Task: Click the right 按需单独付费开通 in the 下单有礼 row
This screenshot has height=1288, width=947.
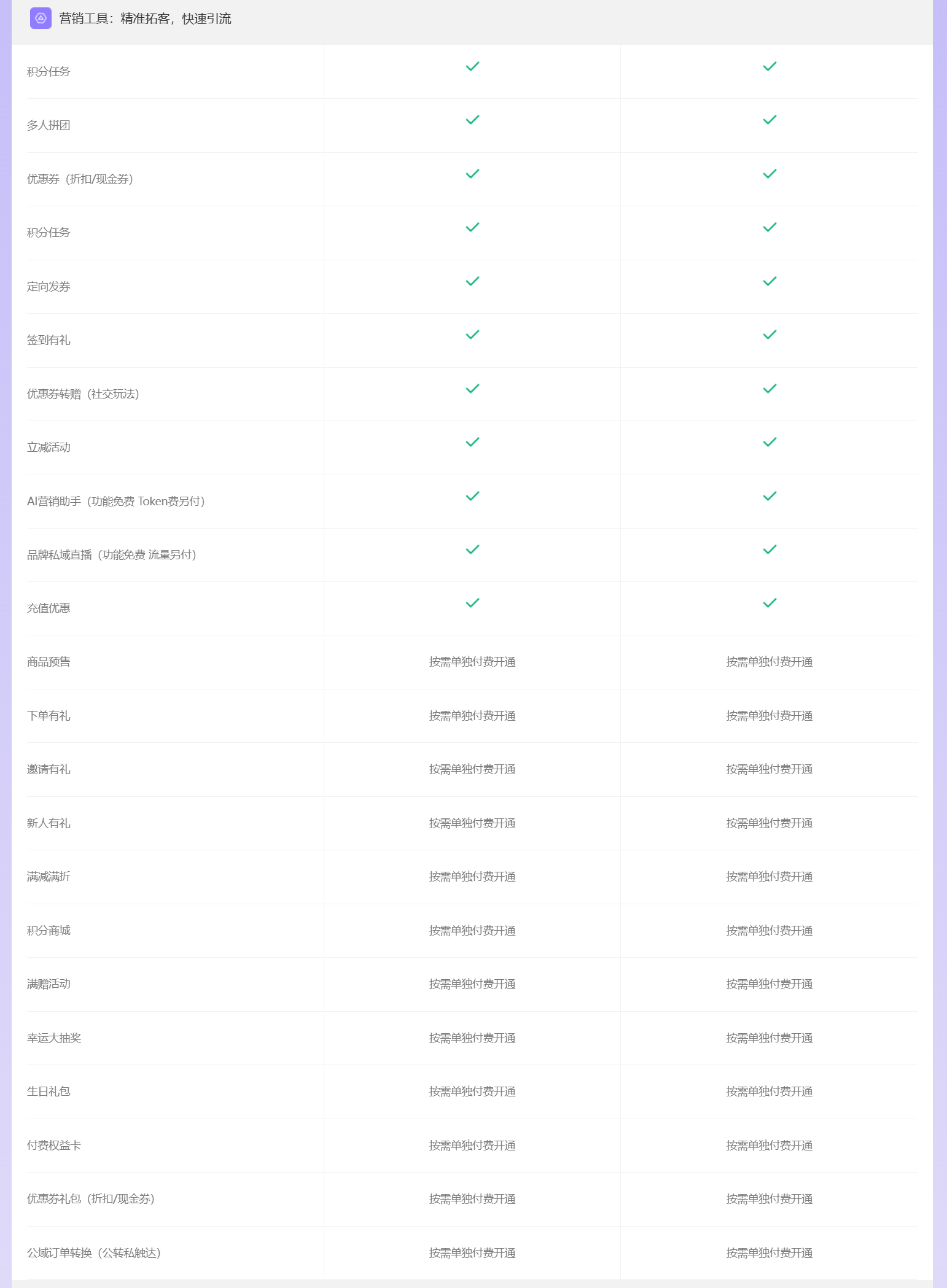Action: 770,716
